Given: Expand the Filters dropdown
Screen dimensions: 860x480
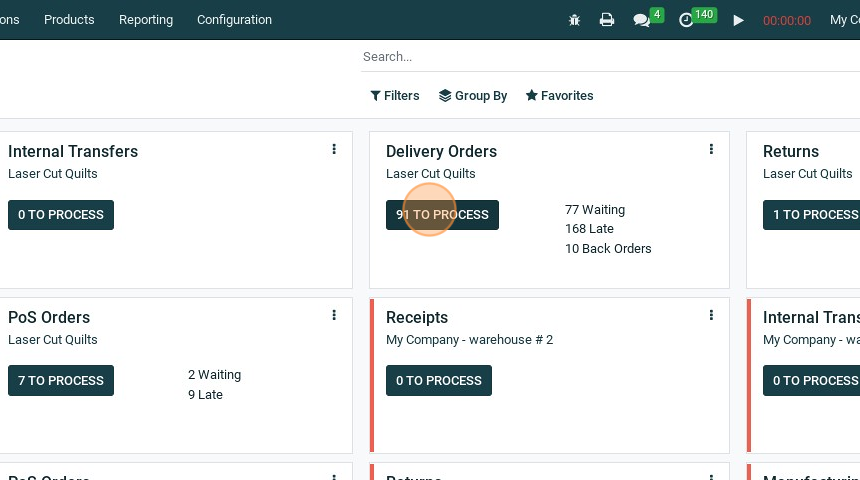Looking at the screenshot, I should [395, 96].
